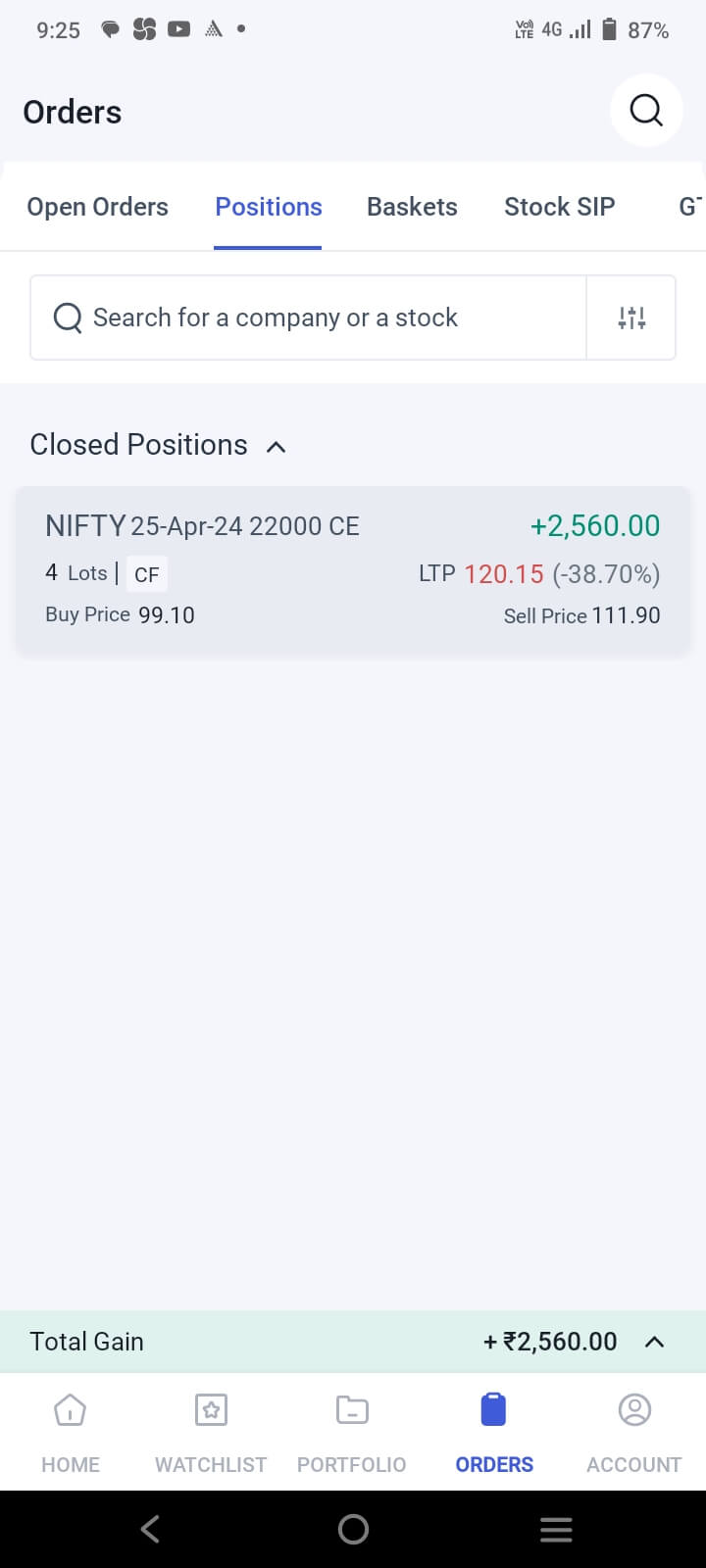Open the filter settings sliders icon
Viewport: 706px width, 1568px height.
pyautogui.click(x=631, y=318)
